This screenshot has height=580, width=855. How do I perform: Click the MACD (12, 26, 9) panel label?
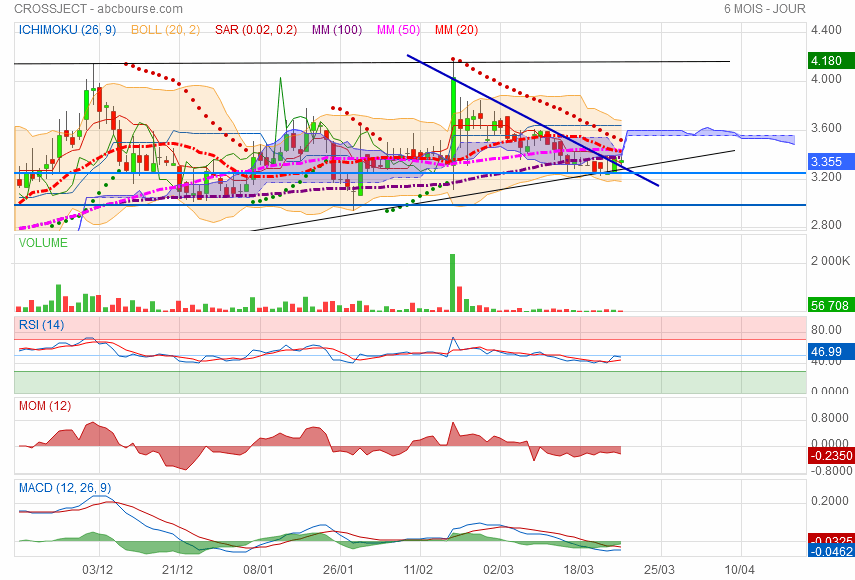click(x=65, y=488)
